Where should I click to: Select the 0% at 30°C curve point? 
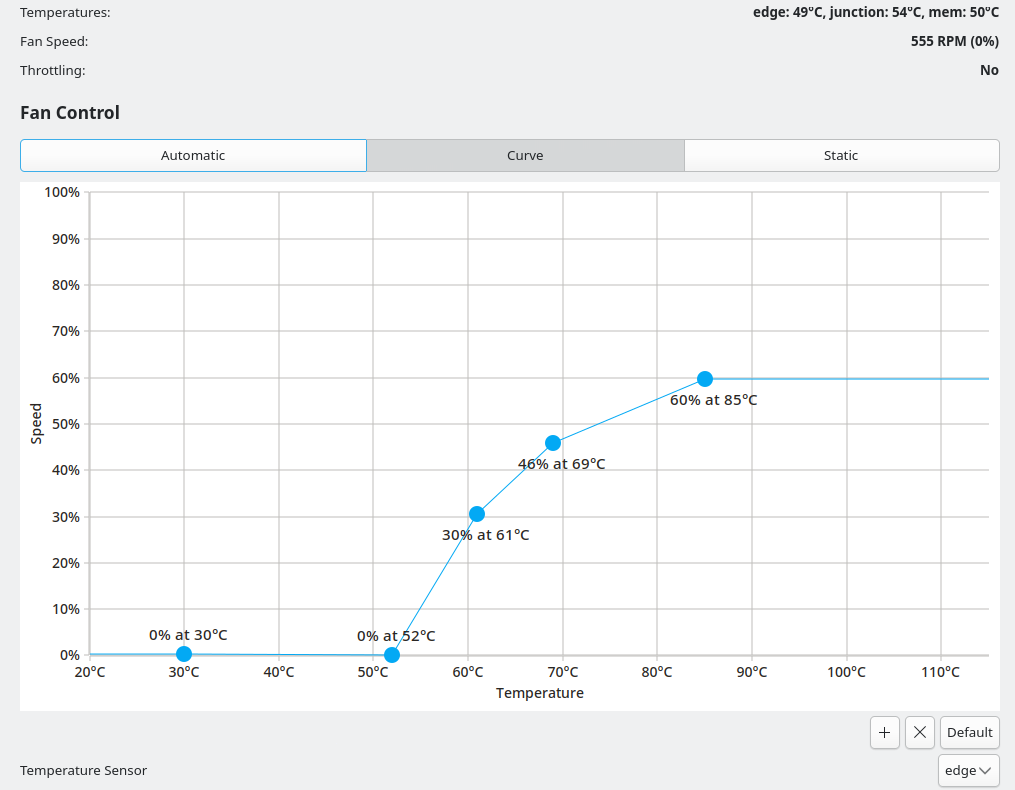point(184,654)
